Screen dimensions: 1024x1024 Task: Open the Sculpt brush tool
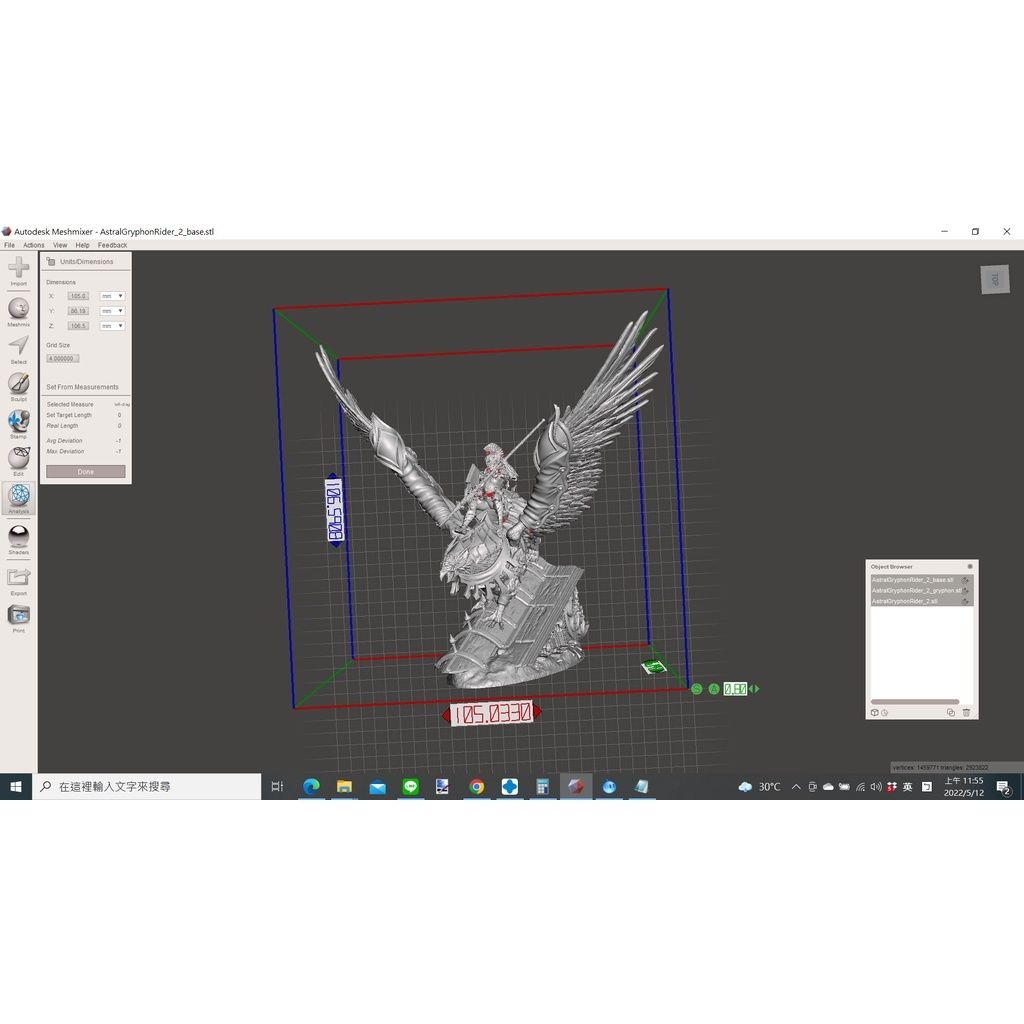tap(18, 384)
